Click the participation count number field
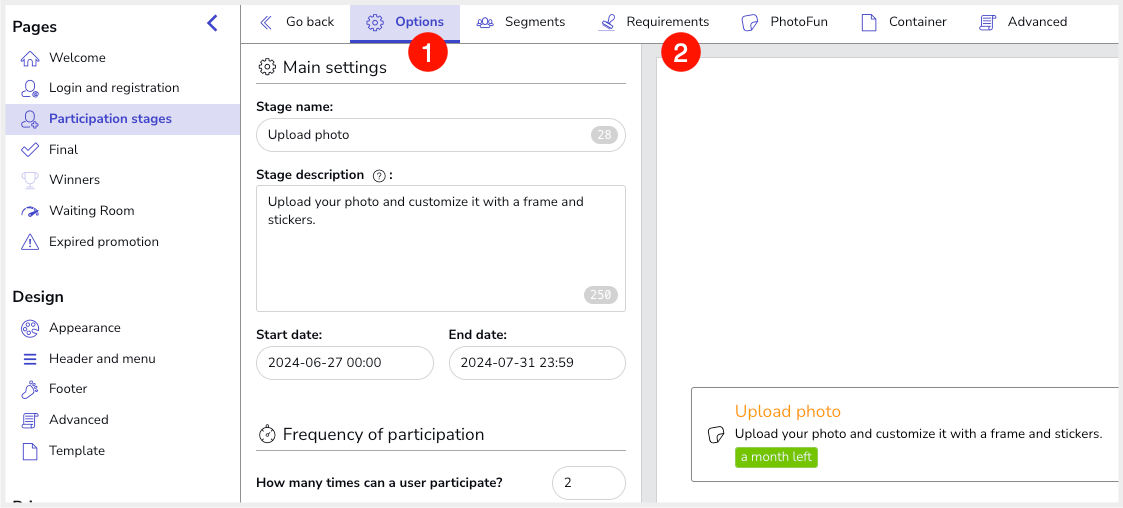 pyautogui.click(x=589, y=483)
